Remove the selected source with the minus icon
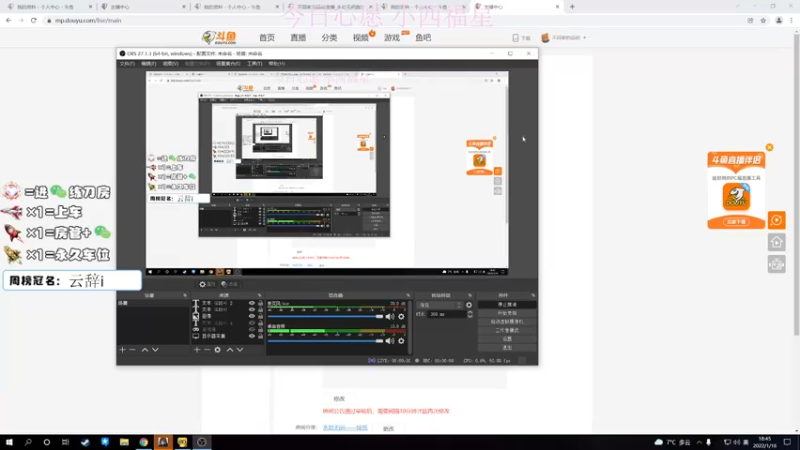This screenshot has width=800, height=450. 207,350
